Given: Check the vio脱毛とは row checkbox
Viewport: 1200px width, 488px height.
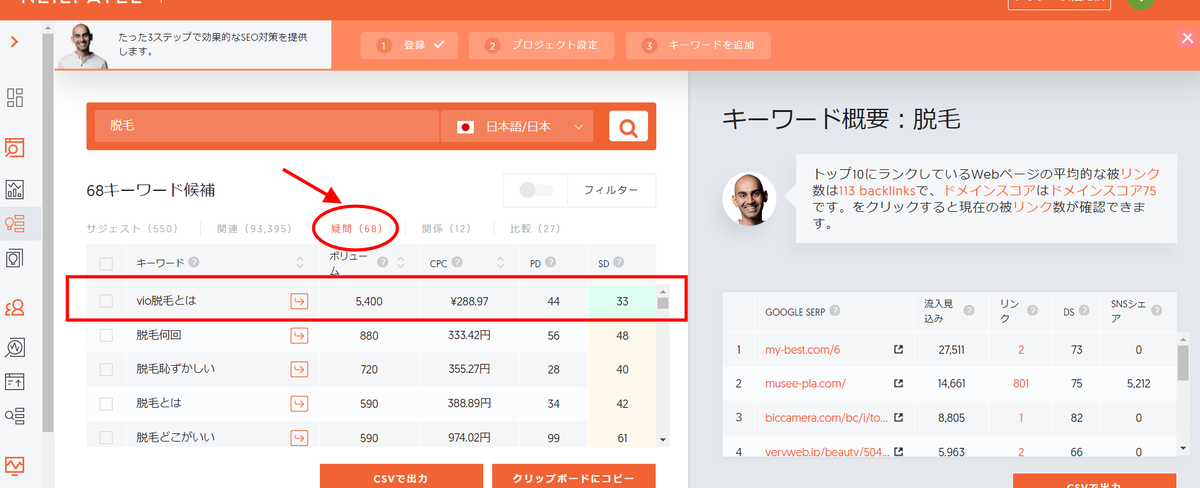Looking at the screenshot, I should pos(106,301).
